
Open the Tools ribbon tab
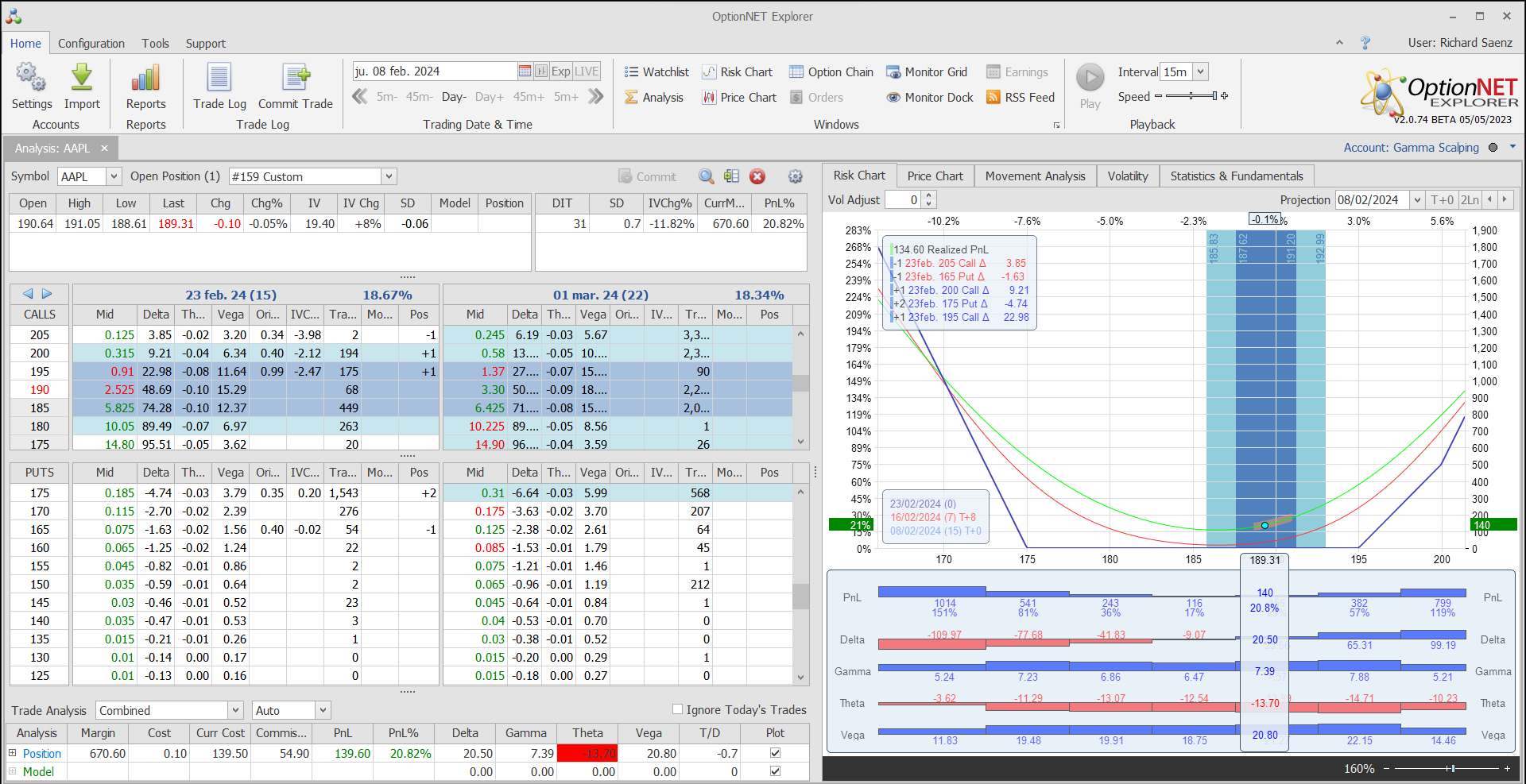tap(156, 44)
